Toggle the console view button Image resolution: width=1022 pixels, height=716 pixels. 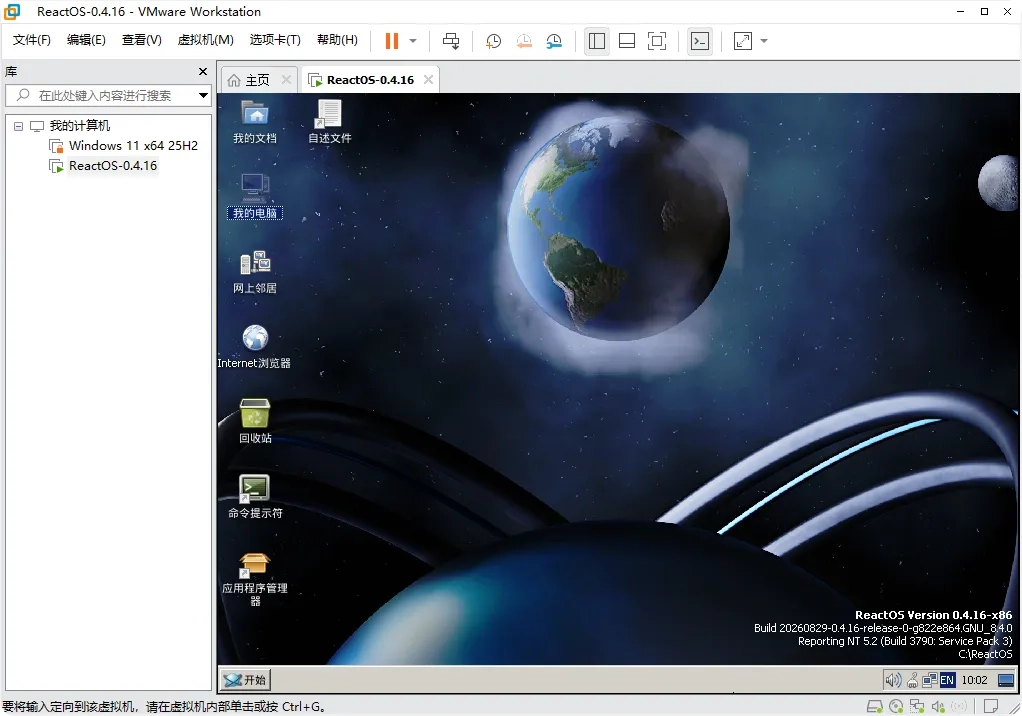coord(700,41)
